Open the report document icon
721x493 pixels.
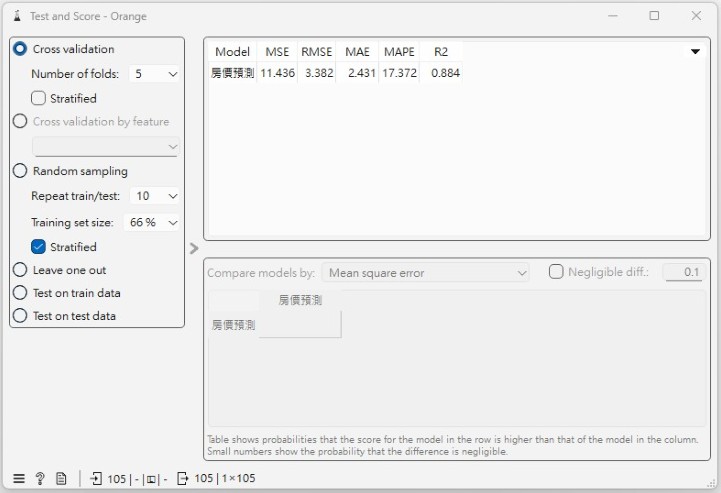(x=61, y=478)
